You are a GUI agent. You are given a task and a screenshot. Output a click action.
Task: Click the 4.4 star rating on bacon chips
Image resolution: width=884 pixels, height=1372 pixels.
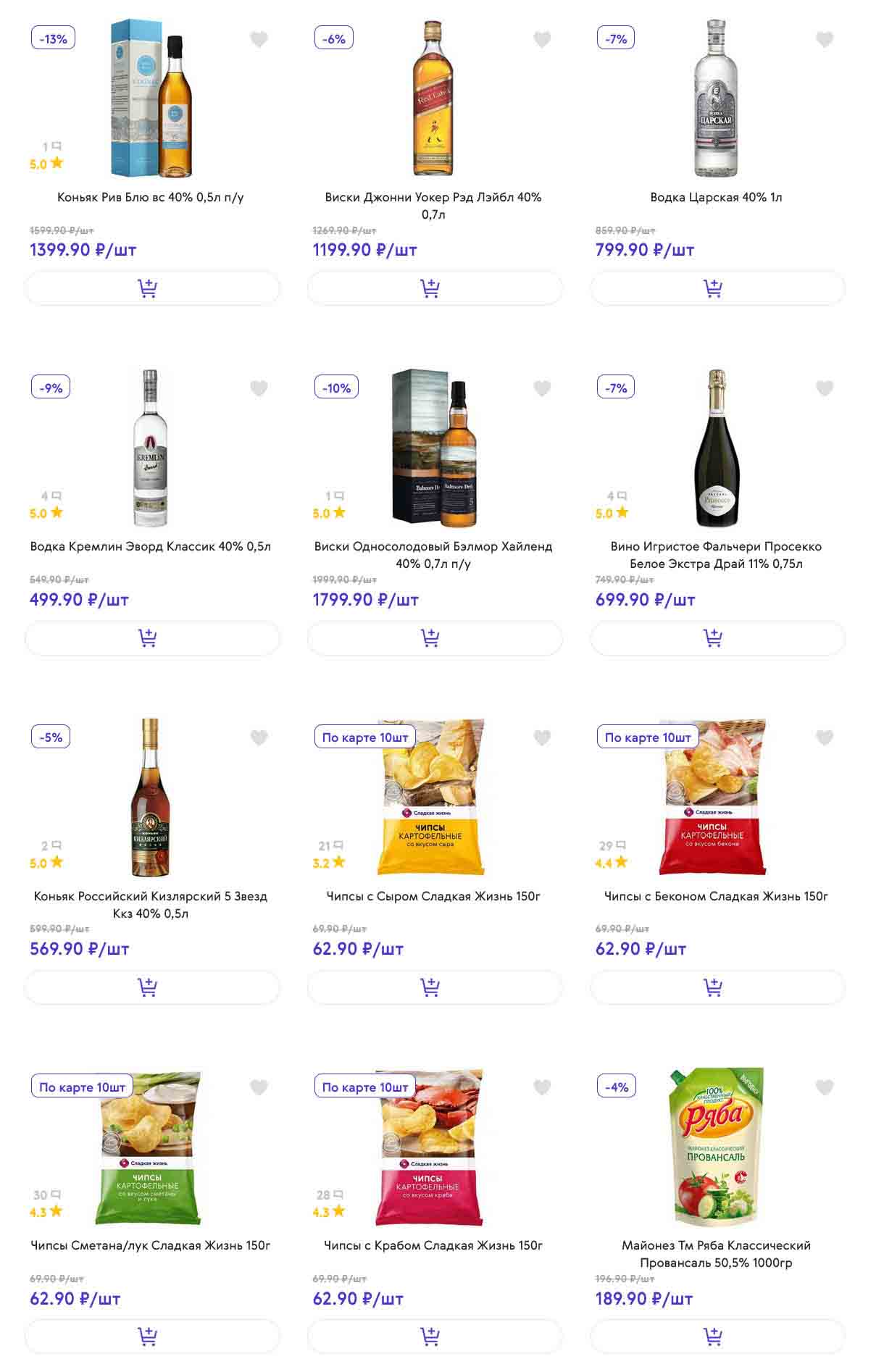point(611,863)
